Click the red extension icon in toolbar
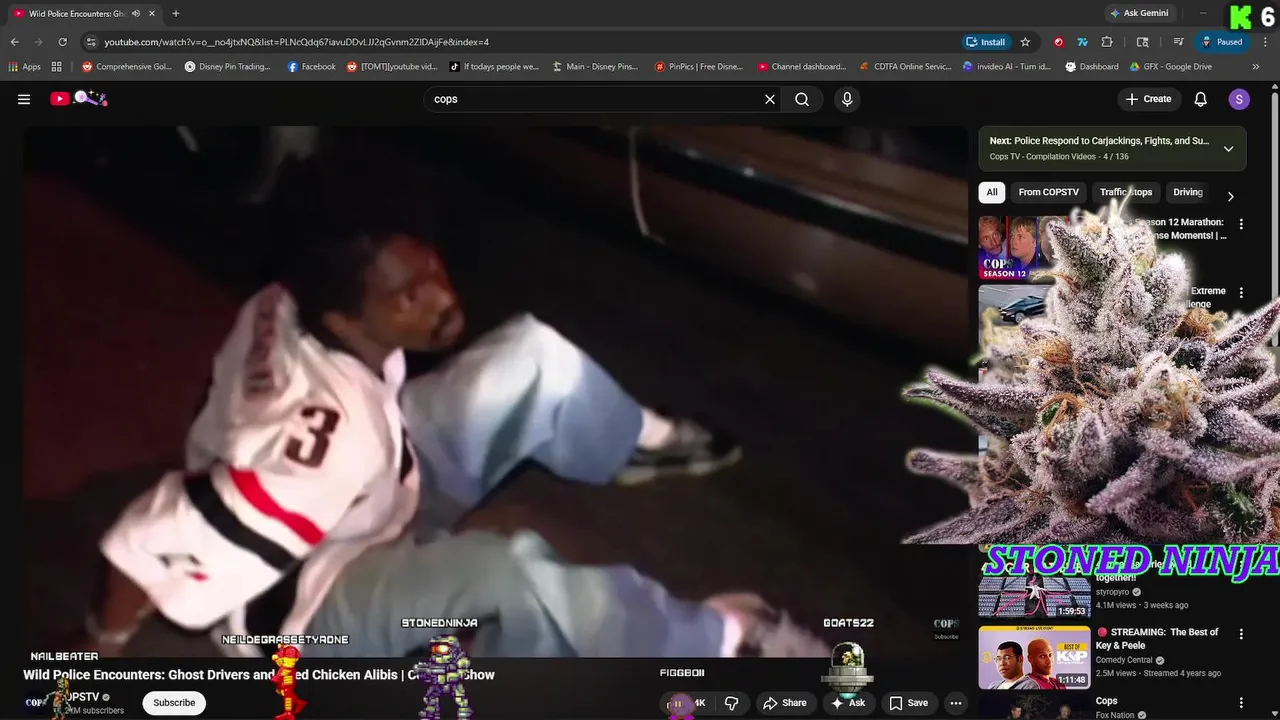 [1058, 42]
